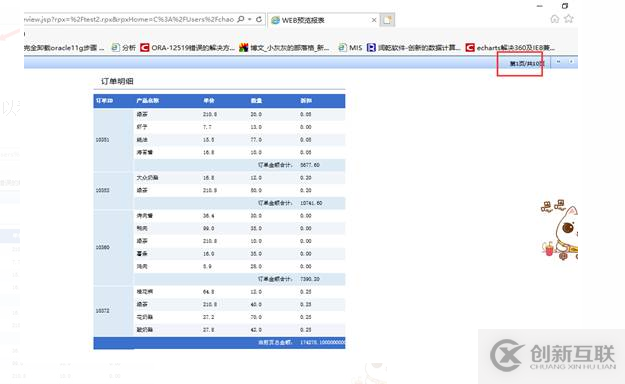Select the unit price cell 5.9
The width and height of the screenshot is (625, 384).
pos(207,266)
